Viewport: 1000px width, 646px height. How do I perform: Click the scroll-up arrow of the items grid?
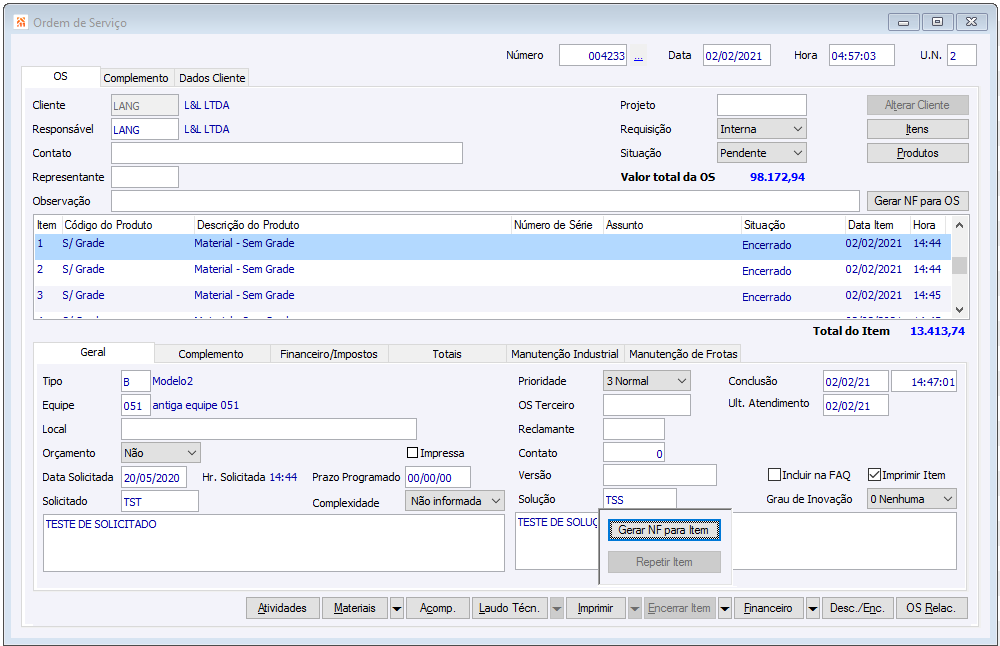960,225
